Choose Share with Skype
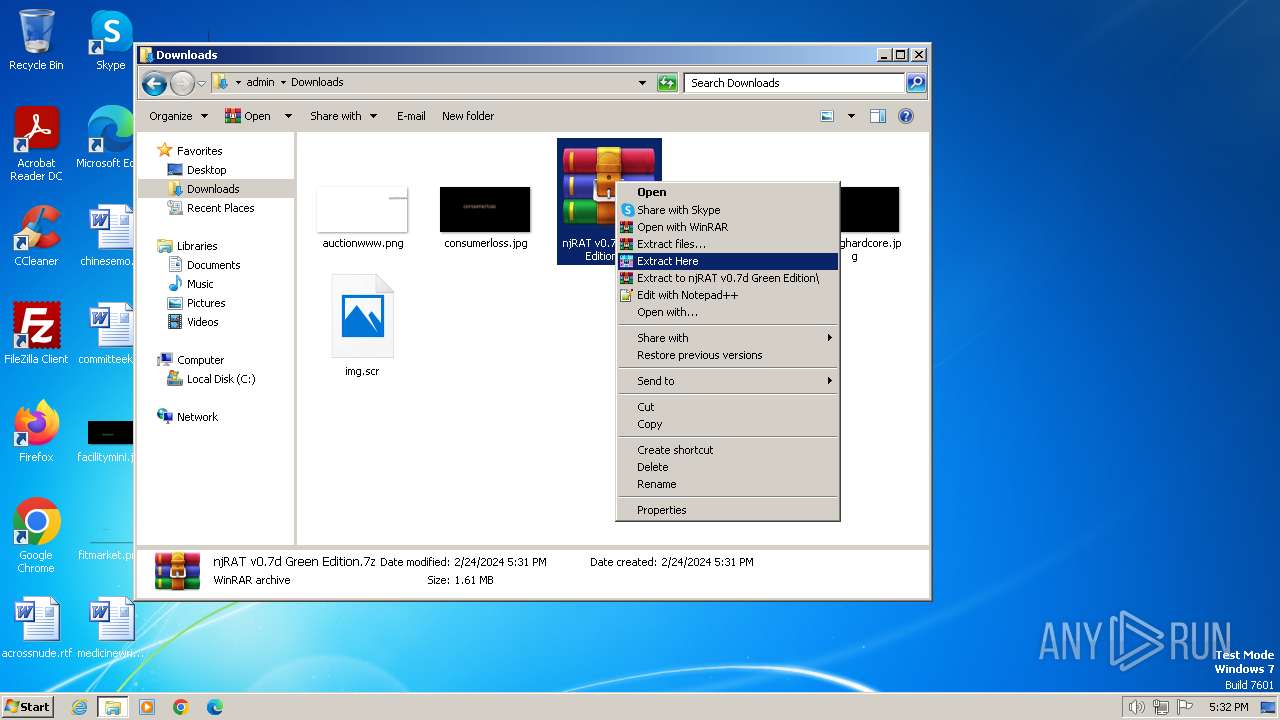The height and width of the screenshot is (720, 1280). tap(728, 210)
